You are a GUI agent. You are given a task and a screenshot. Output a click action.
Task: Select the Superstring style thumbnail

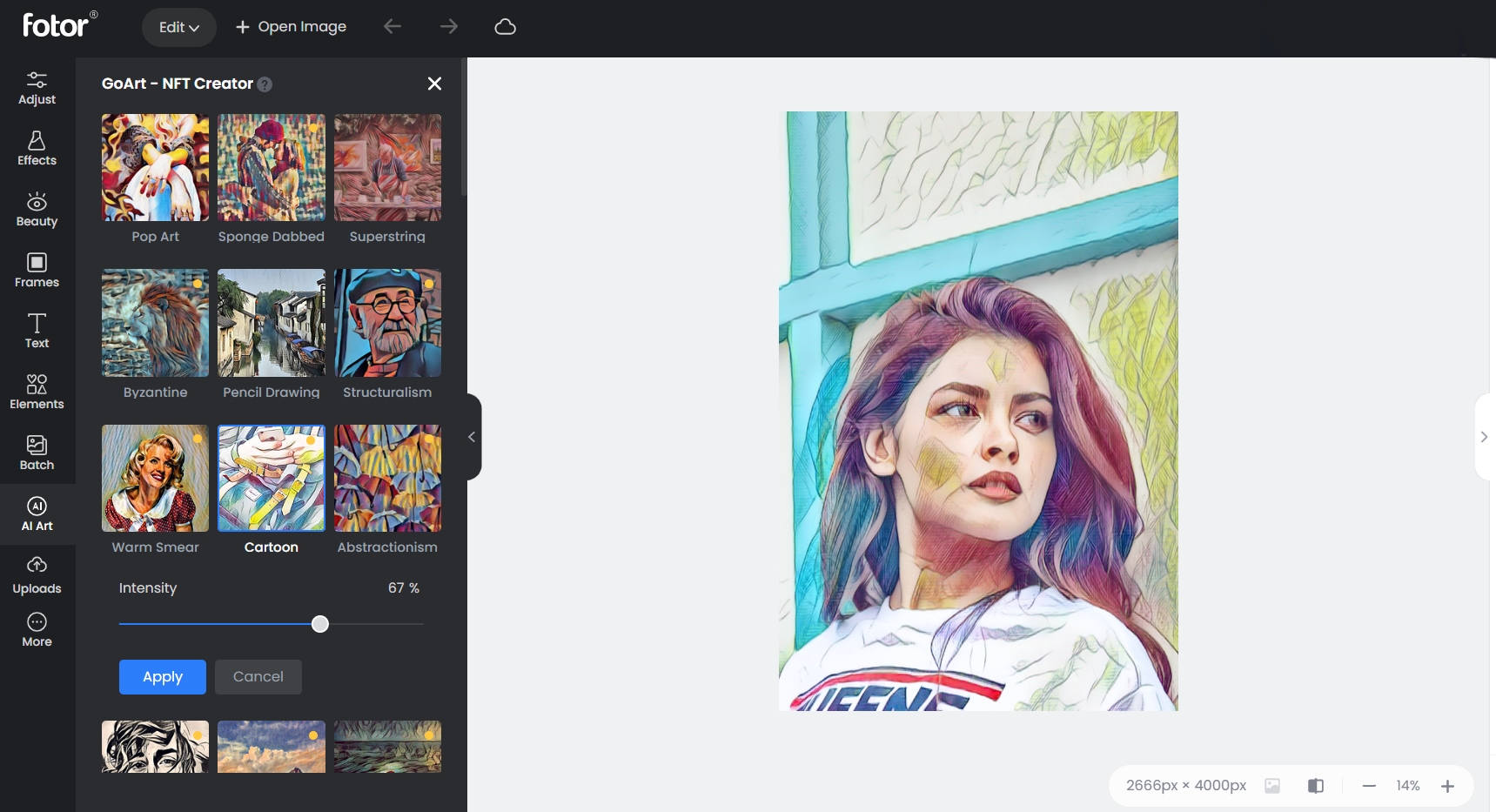pyautogui.click(x=387, y=167)
